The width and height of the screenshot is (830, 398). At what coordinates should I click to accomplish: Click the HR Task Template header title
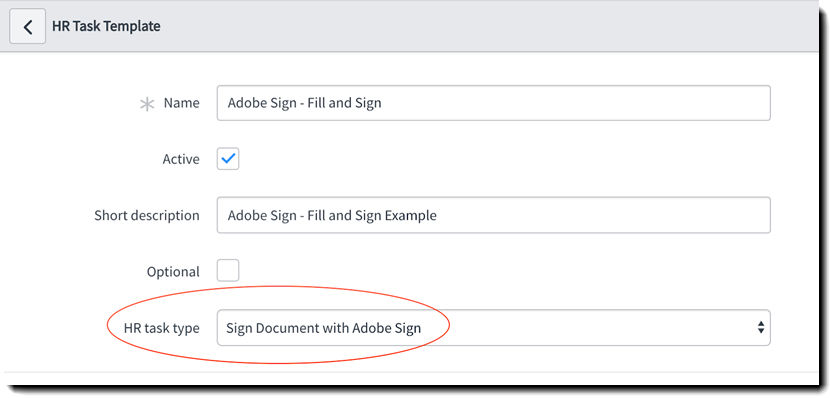tap(106, 26)
